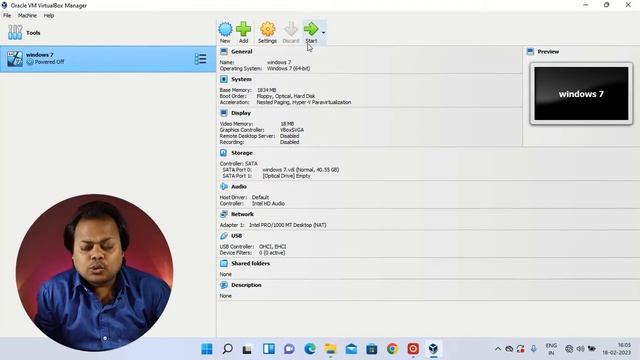This screenshot has width=640, height=360.
Task: Open the Help menu
Action: (49, 16)
